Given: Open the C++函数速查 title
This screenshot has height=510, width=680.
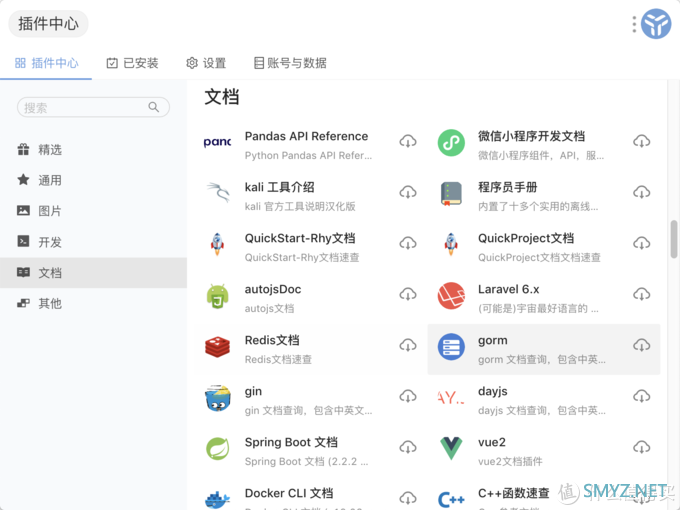Looking at the screenshot, I should coord(513,493).
